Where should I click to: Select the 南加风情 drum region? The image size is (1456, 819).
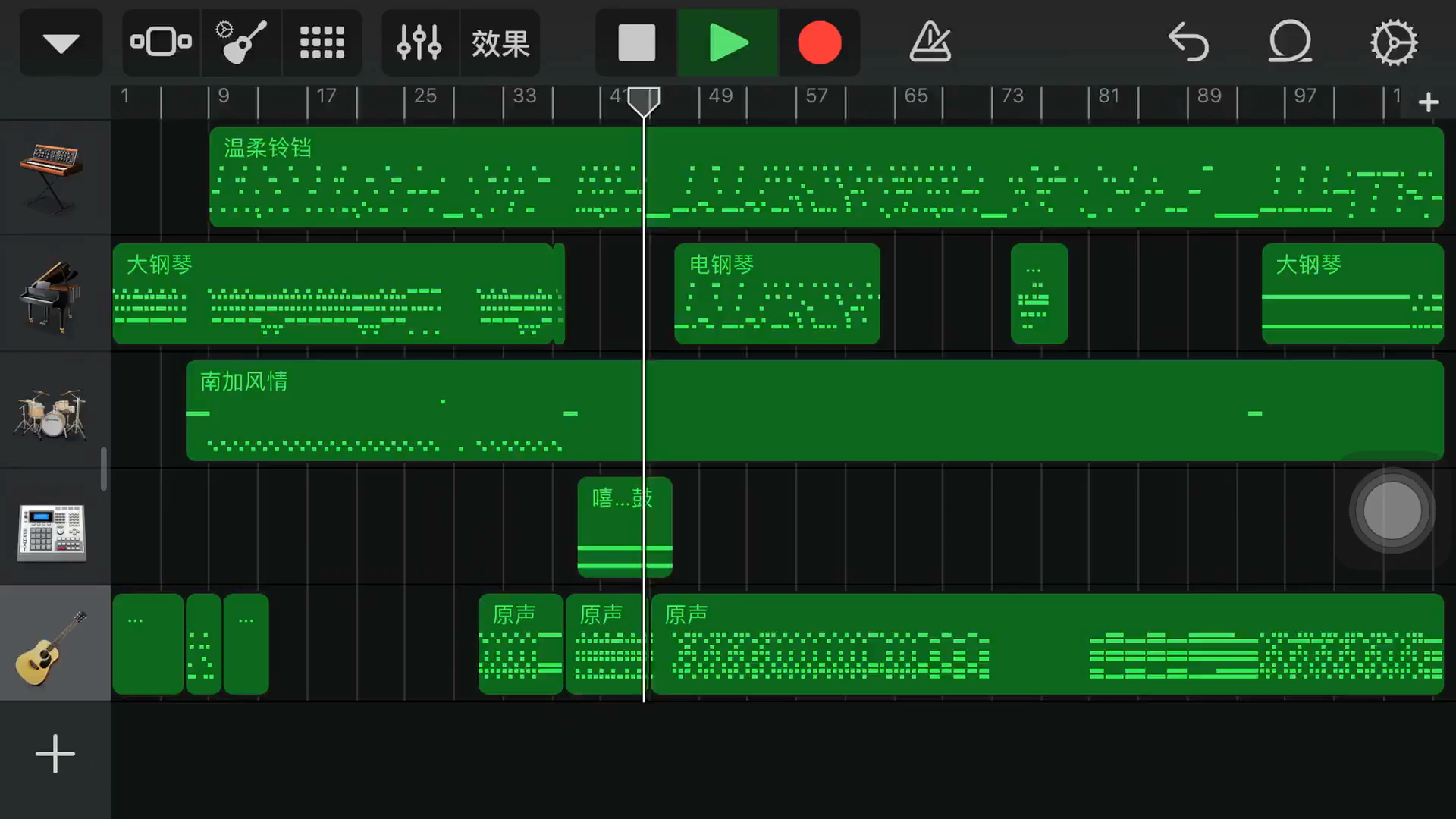pos(814,410)
